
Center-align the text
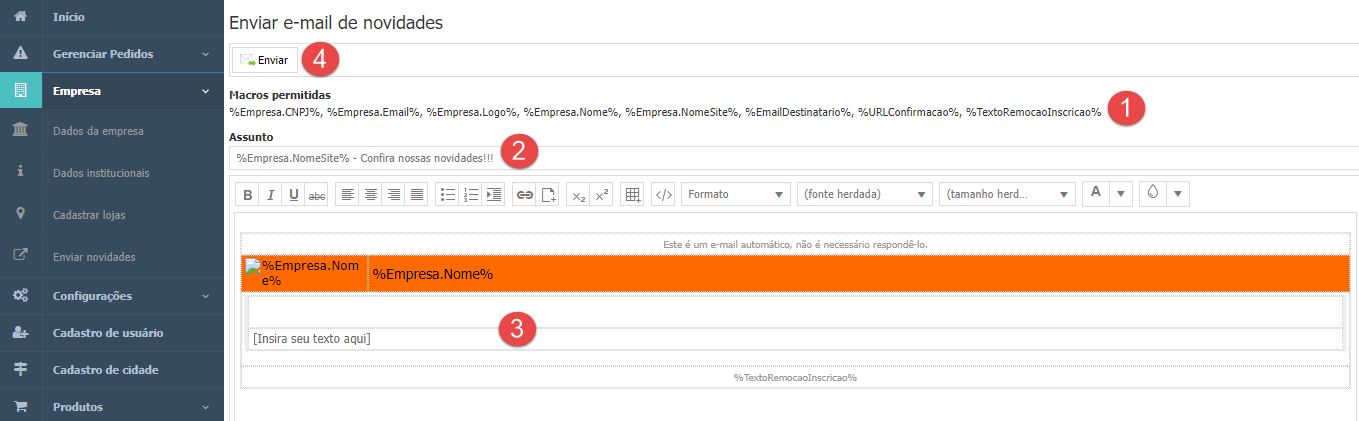tap(371, 195)
